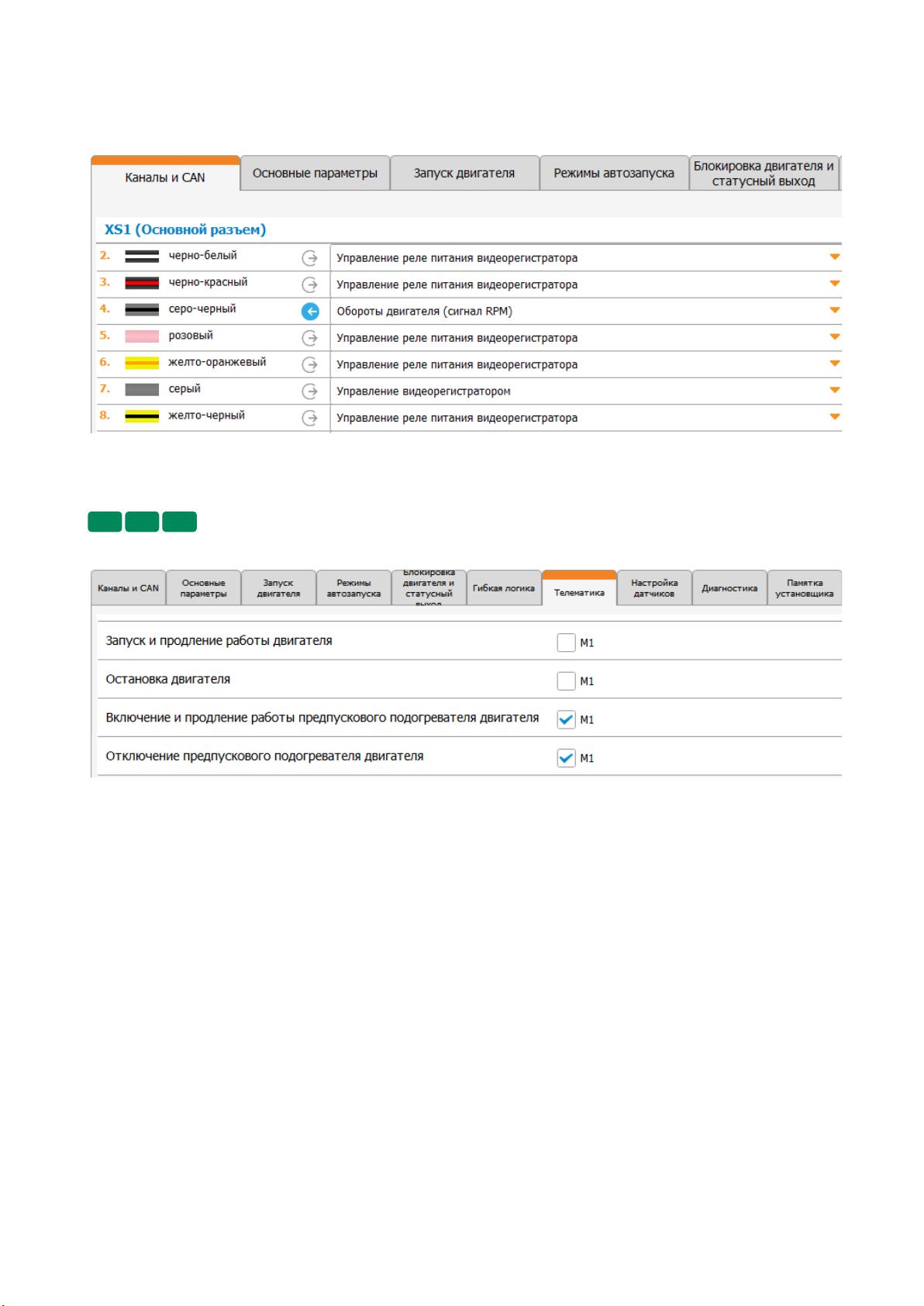Click the Запуск и продление работы двигателя label
Screen dimensions: 924x1306
pos(219,641)
